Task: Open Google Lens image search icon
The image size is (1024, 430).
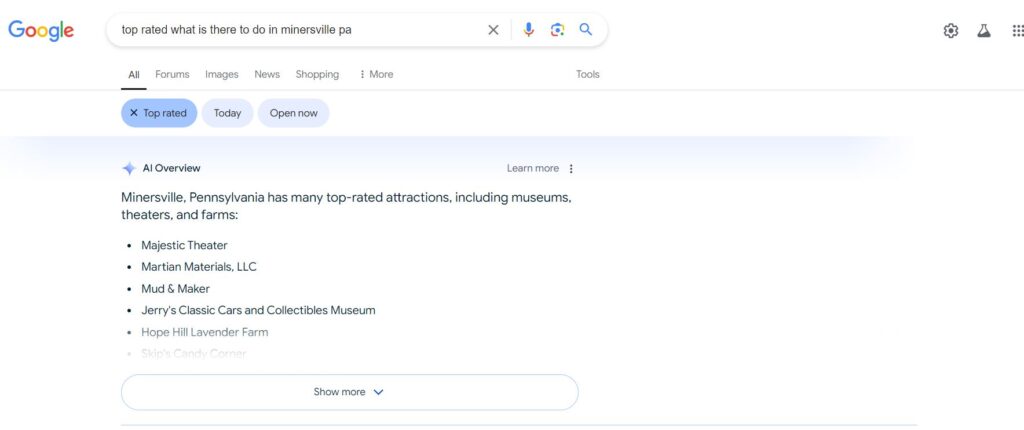Action: 557,30
